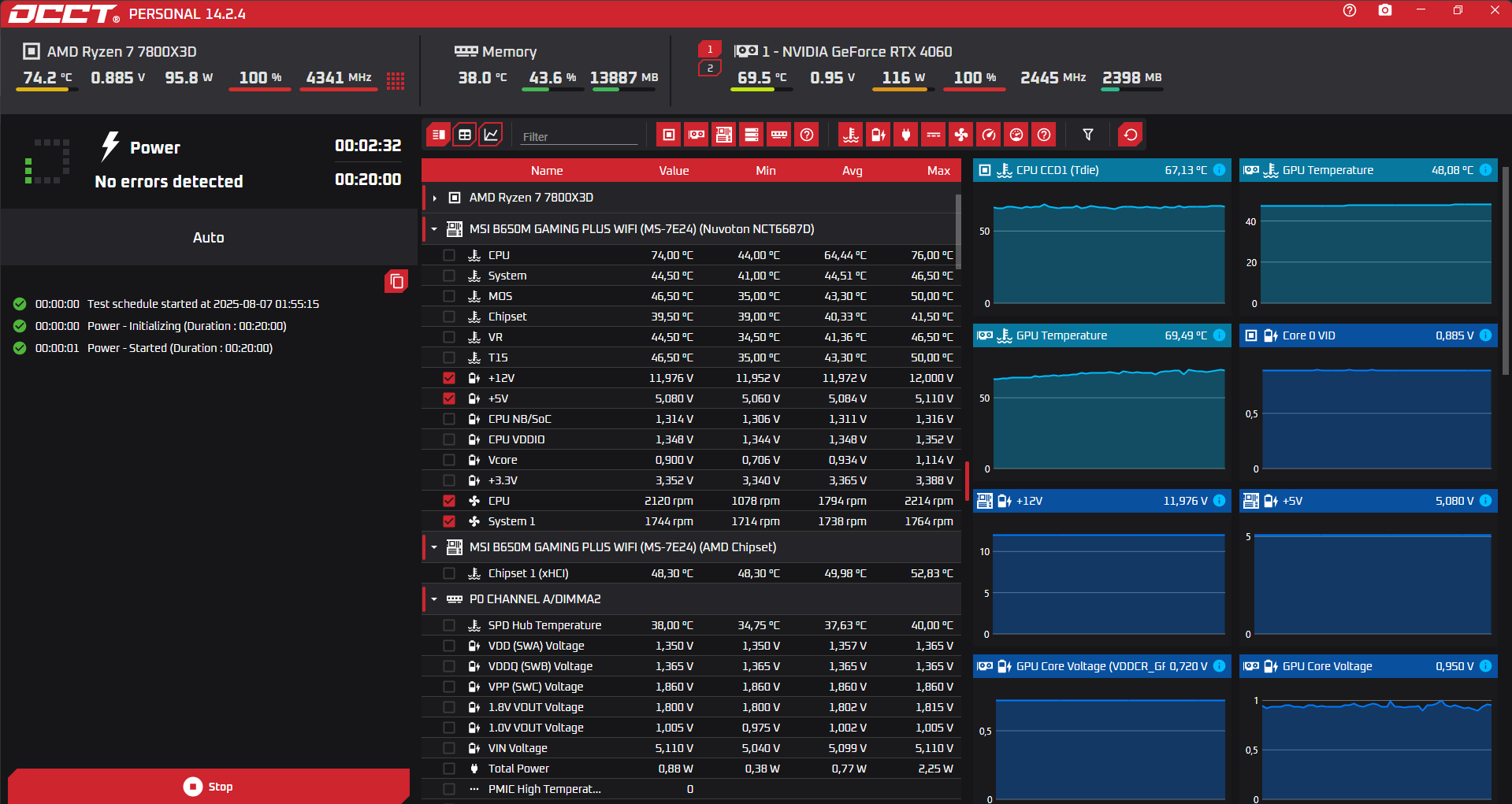Check the CPU NB/SoC voltage checkbox
The height and width of the screenshot is (804, 1512).
tap(449, 419)
